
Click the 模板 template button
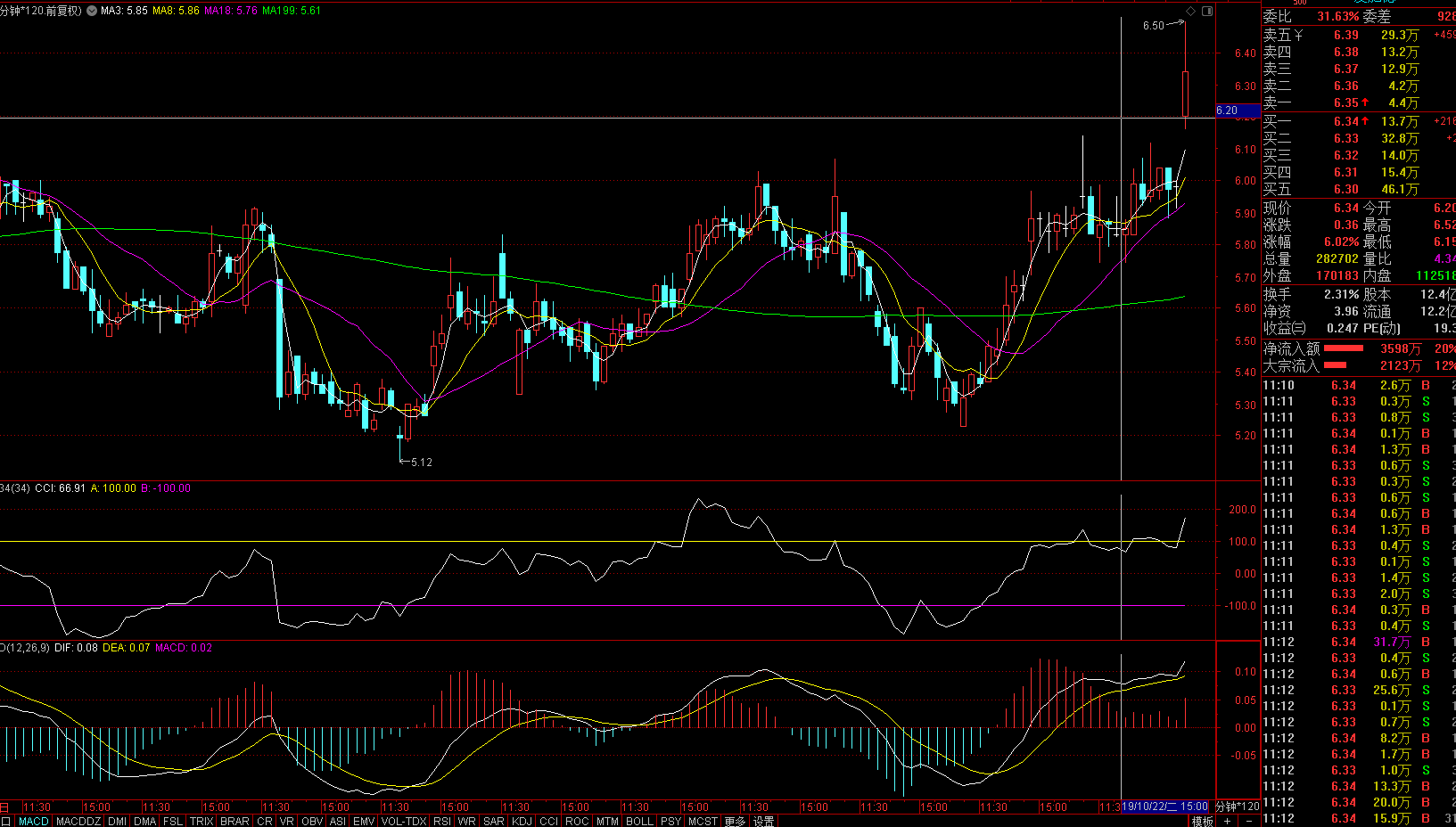tap(1202, 821)
